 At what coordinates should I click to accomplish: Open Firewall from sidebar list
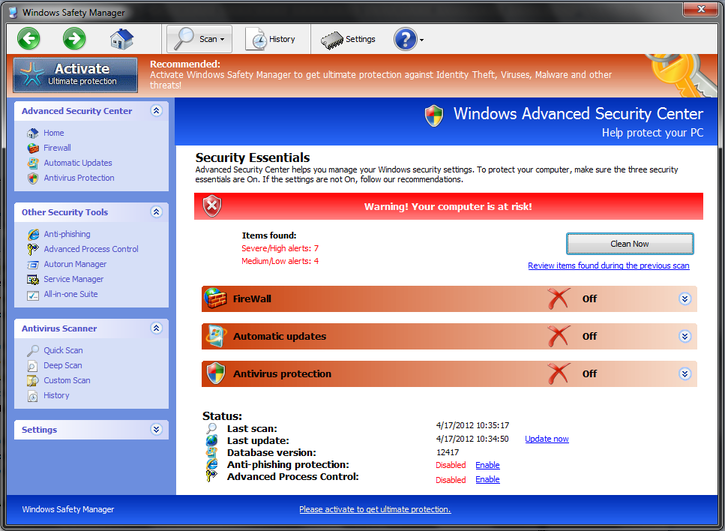(x=57, y=148)
